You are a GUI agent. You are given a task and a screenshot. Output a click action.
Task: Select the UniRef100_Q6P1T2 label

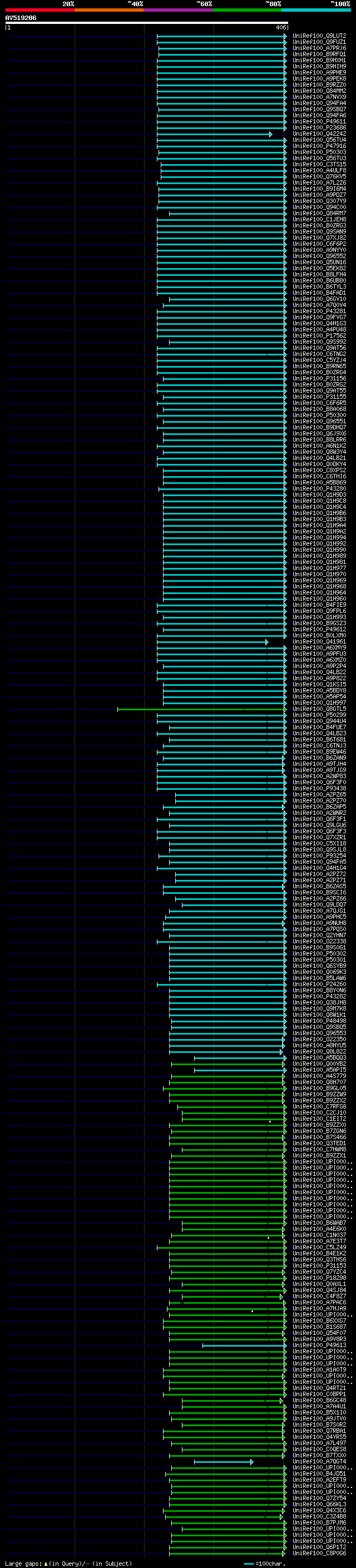click(319, 1547)
